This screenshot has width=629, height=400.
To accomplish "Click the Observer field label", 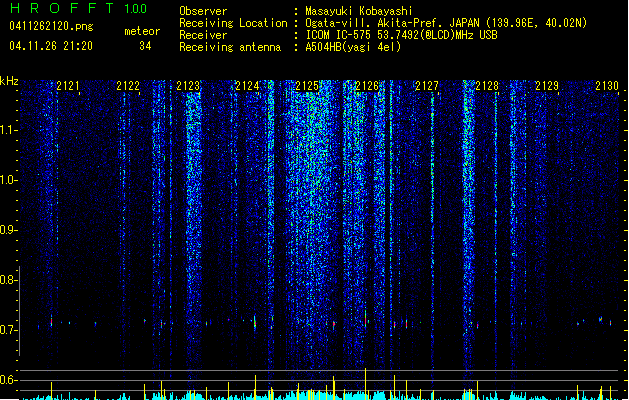I will [203, 11].
